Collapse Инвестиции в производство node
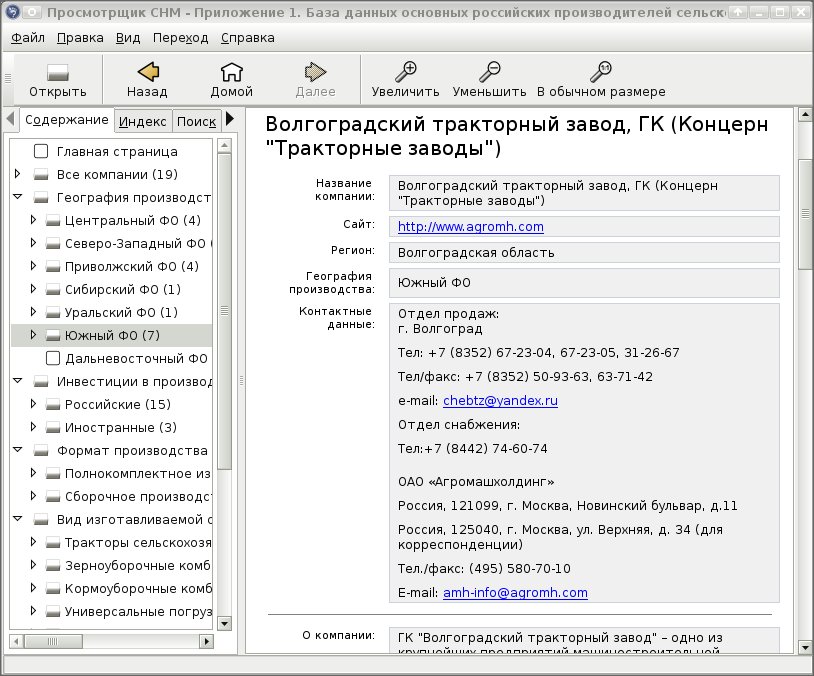 [x=18, y=381]
